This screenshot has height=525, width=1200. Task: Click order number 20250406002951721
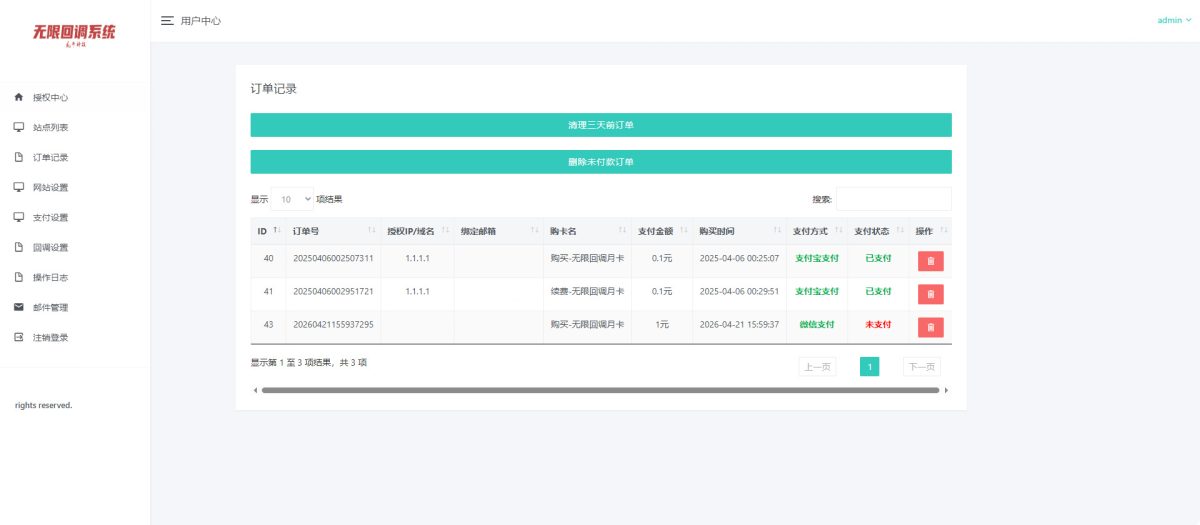tap(333, 292)
